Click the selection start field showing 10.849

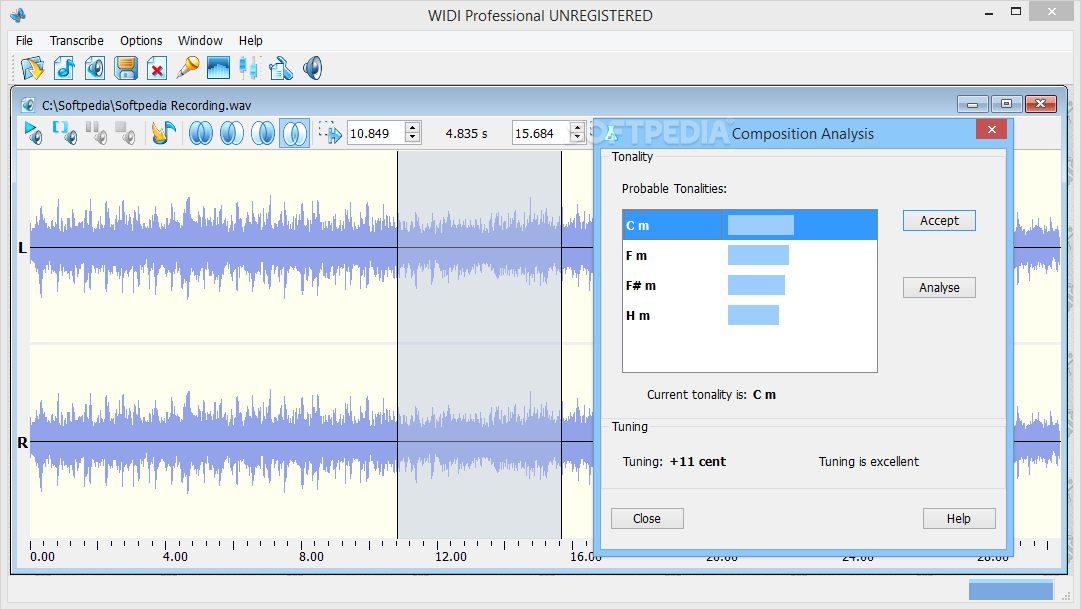point(376,133)
